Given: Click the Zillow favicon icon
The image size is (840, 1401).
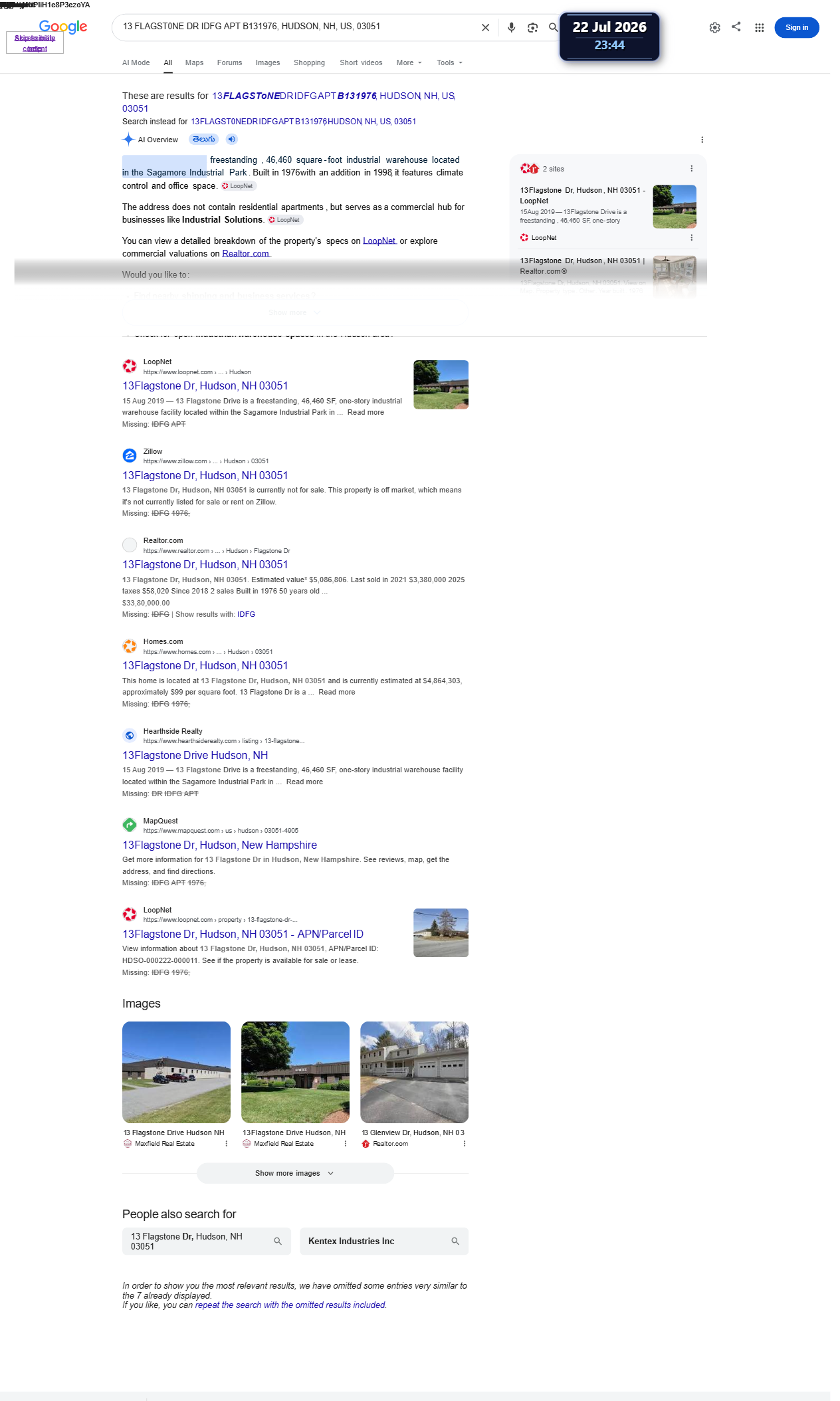Looking at the screenshot, I should click(x=130, y=455).
